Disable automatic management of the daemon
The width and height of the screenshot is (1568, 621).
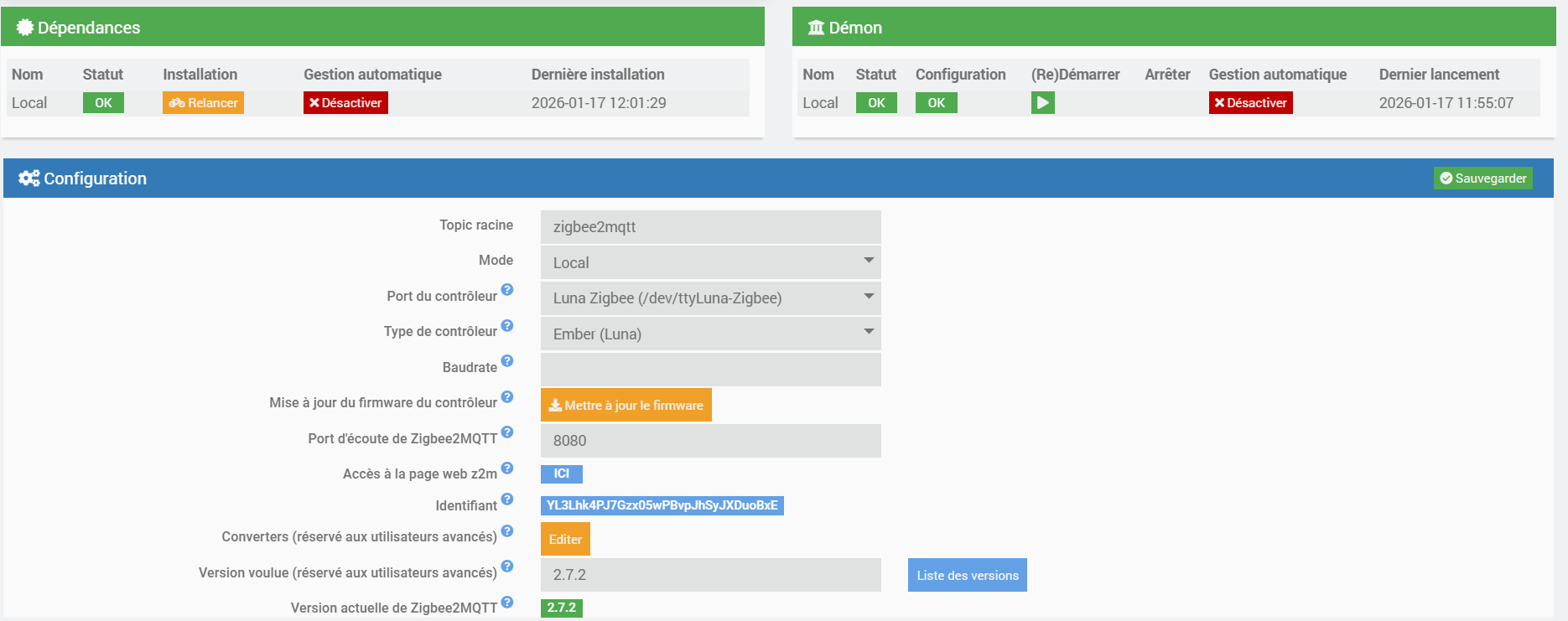click(1250, 103)
